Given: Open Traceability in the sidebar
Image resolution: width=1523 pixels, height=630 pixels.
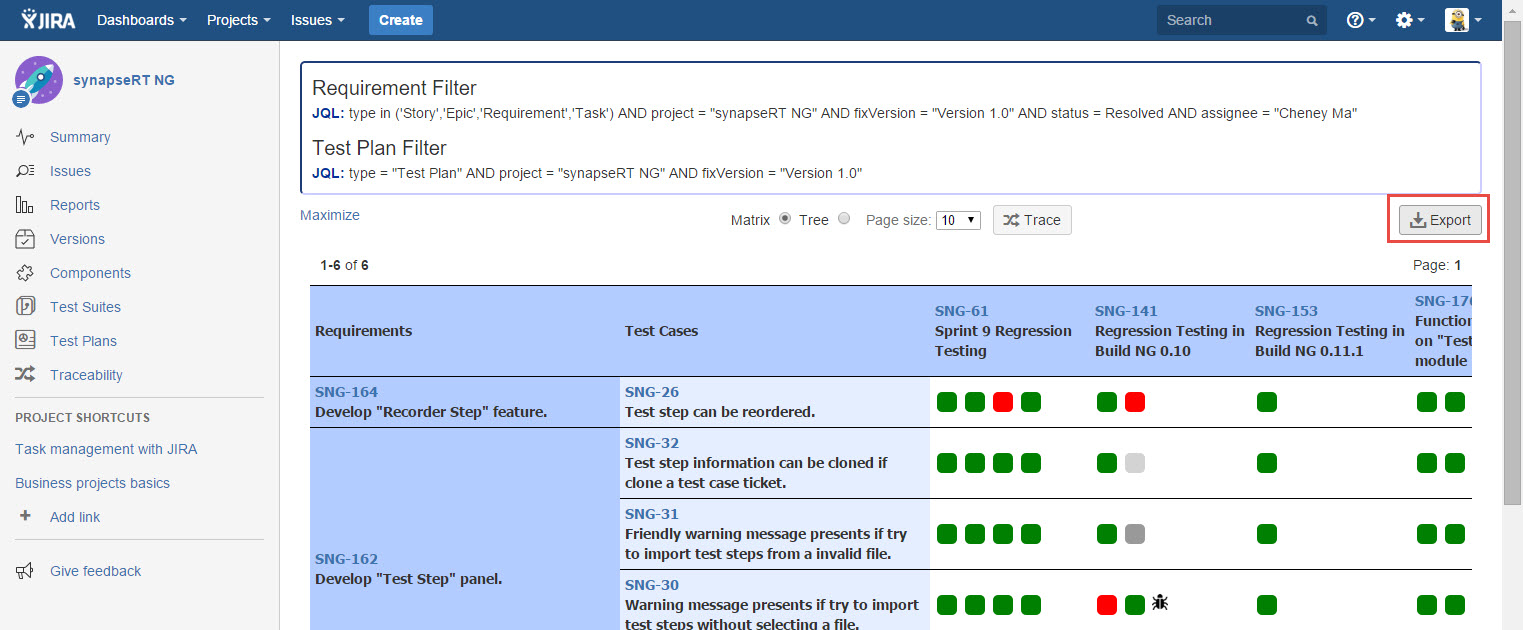Looking at the screenshot, I should (86, 375).
